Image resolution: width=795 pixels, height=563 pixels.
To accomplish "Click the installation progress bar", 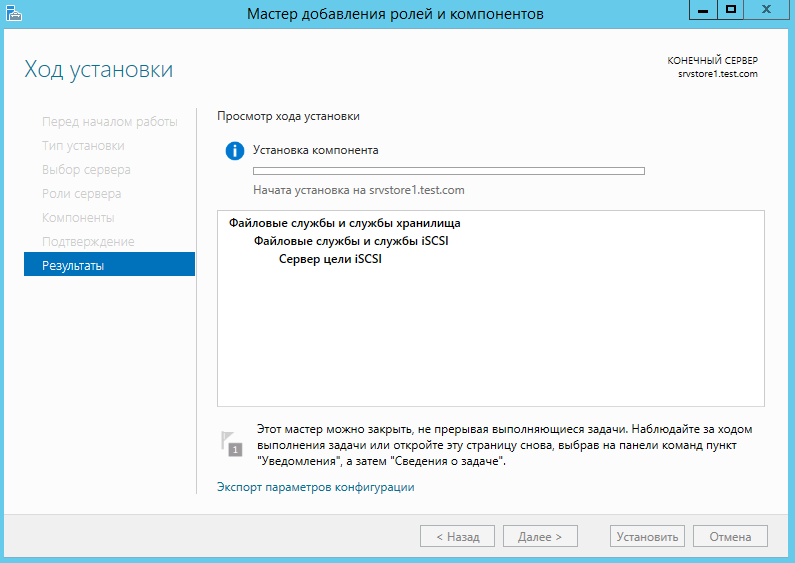I will [x=448, y=171].
